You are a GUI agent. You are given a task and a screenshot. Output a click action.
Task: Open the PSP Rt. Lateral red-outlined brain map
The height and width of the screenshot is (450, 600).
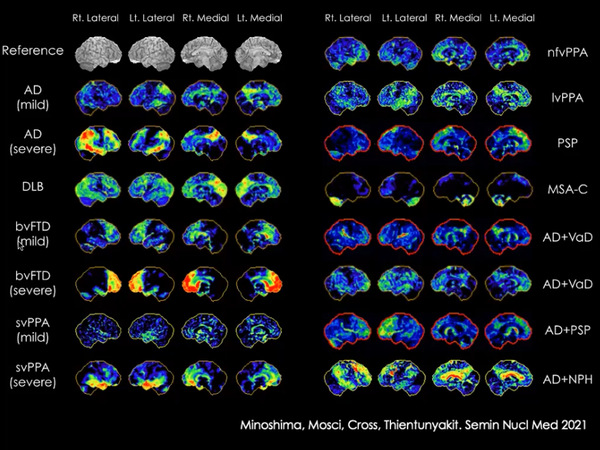click(x=347, y=143)
